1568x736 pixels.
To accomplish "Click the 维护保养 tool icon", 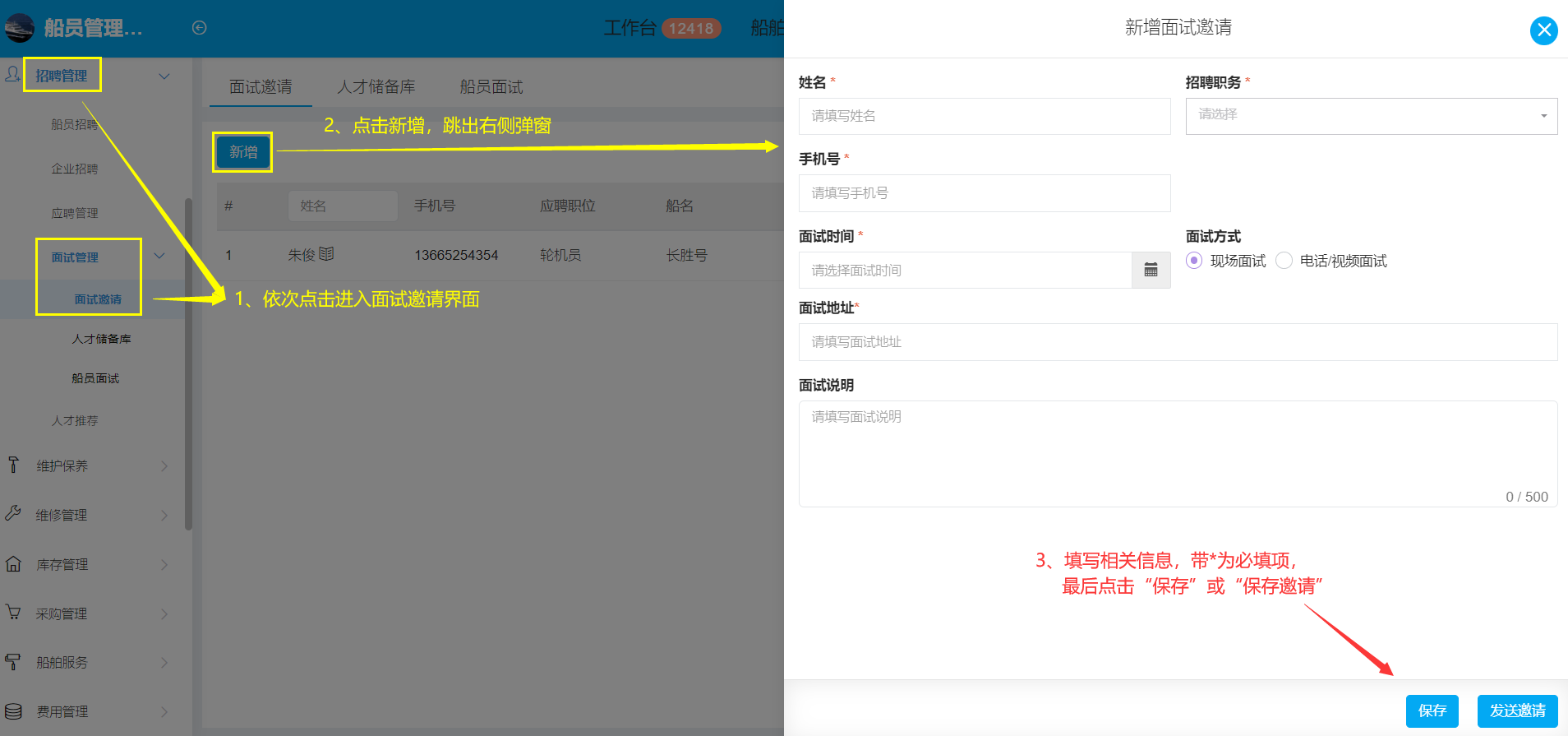I will pyautogui.click(x=13, y=465).
